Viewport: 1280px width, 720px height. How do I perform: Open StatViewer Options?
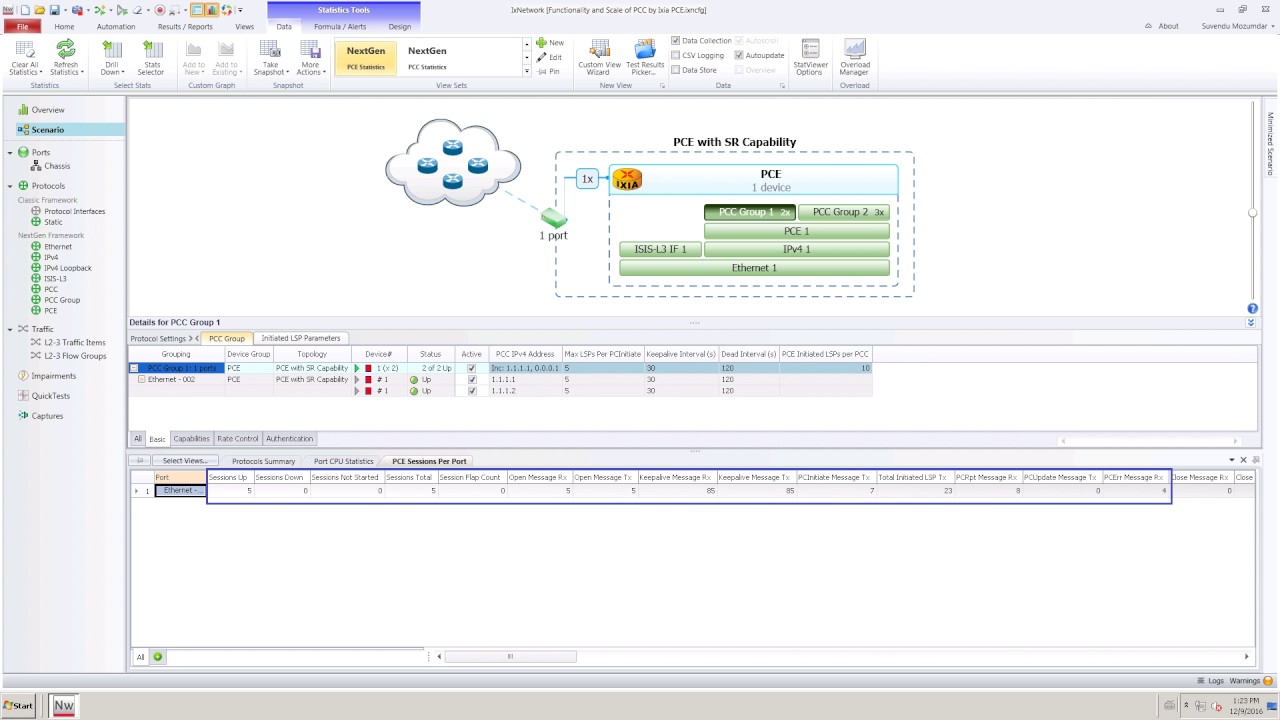810,58
